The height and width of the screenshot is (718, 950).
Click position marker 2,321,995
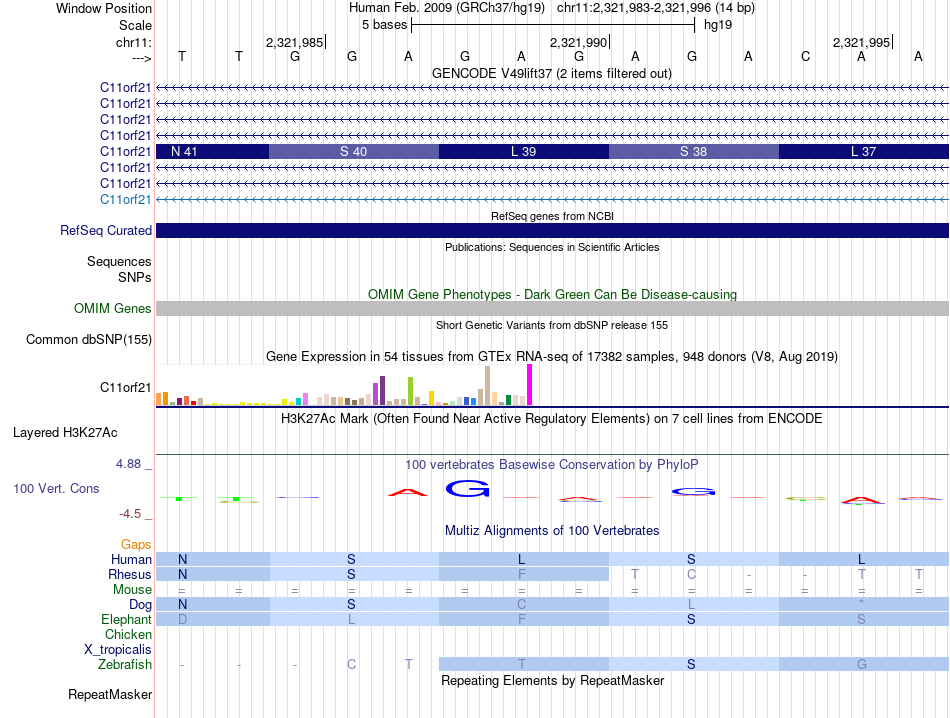(x=862, y=42)
